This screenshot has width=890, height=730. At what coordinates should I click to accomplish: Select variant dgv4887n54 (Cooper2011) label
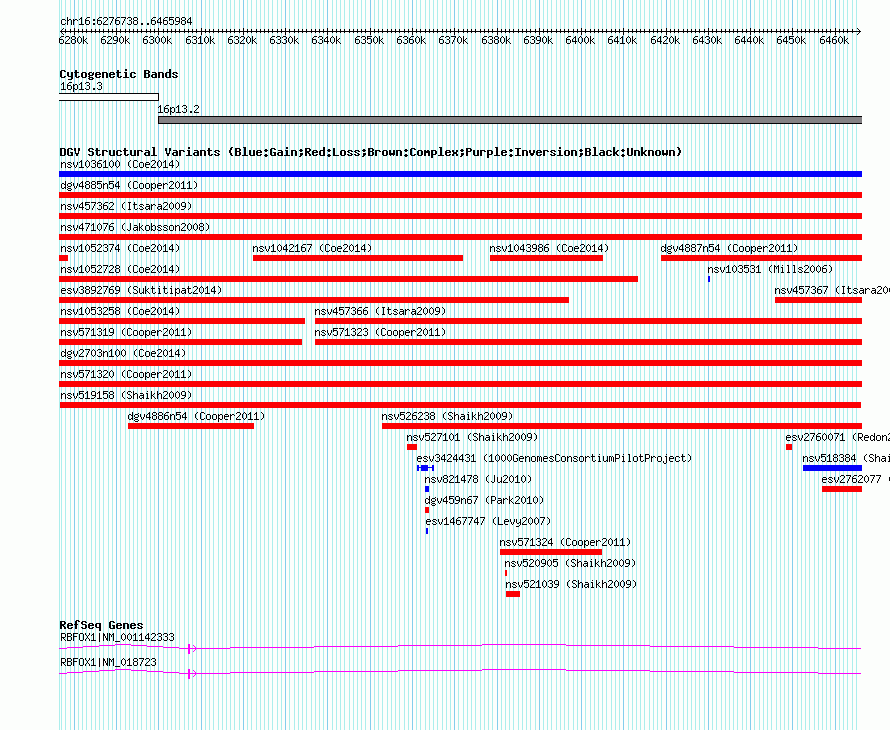pyautogui.click(x=729, y=248)
